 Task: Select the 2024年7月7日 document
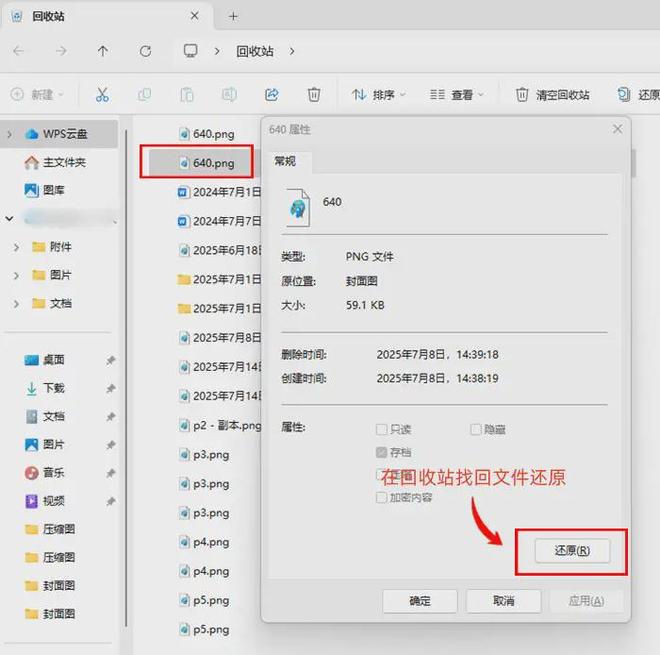pyautogui.click(x=220, y=221)
